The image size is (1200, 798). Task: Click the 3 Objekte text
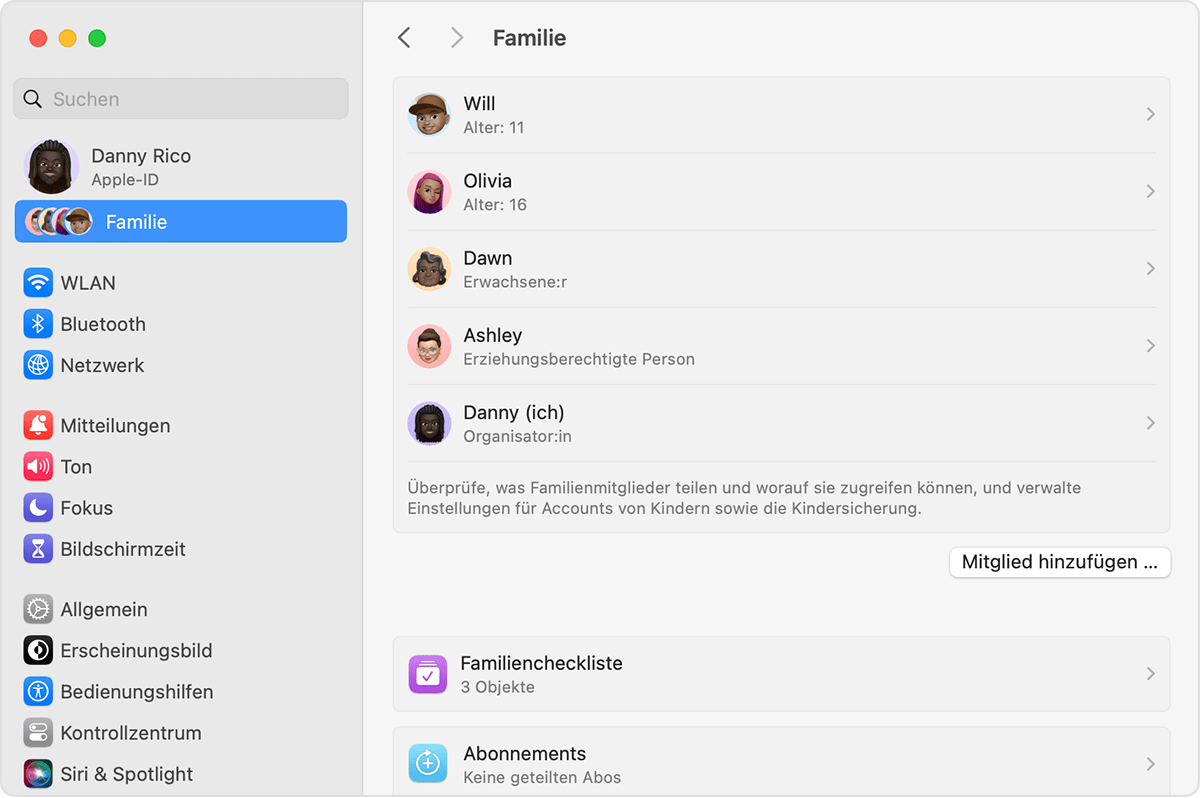click(497, 687)
